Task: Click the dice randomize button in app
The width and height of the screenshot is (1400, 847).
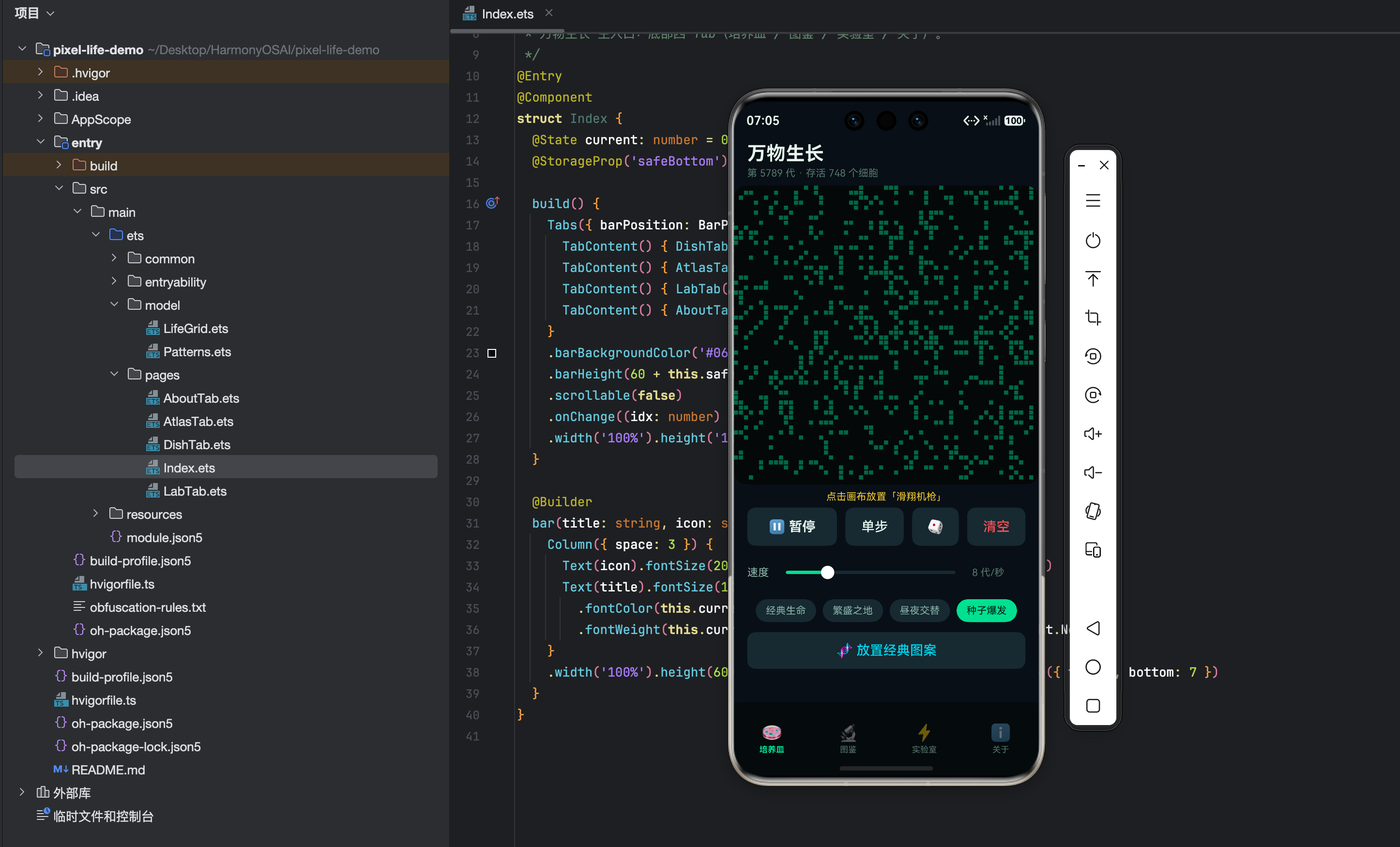Action: [935, 527]
